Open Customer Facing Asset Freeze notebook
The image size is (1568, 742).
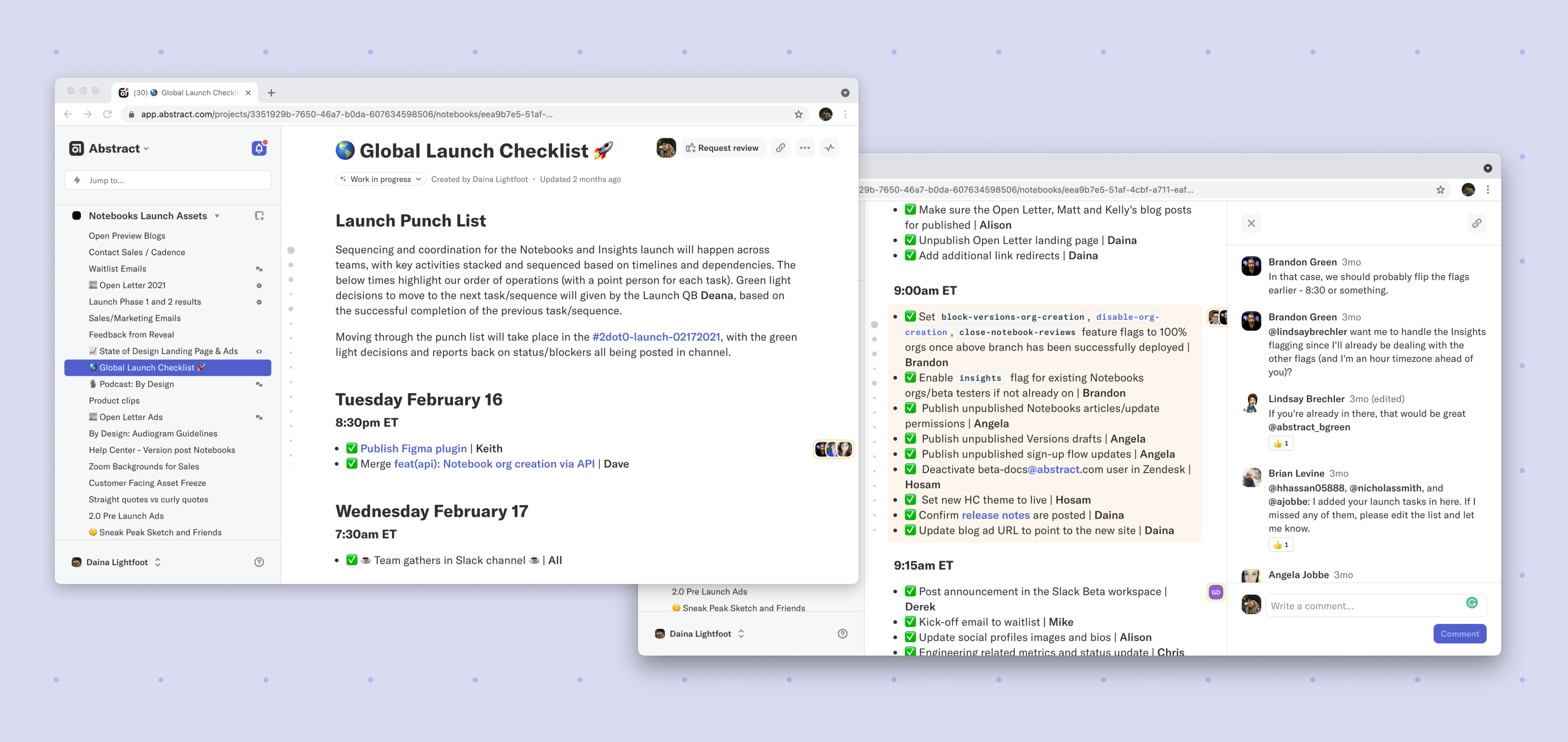[x=147, y=483]
